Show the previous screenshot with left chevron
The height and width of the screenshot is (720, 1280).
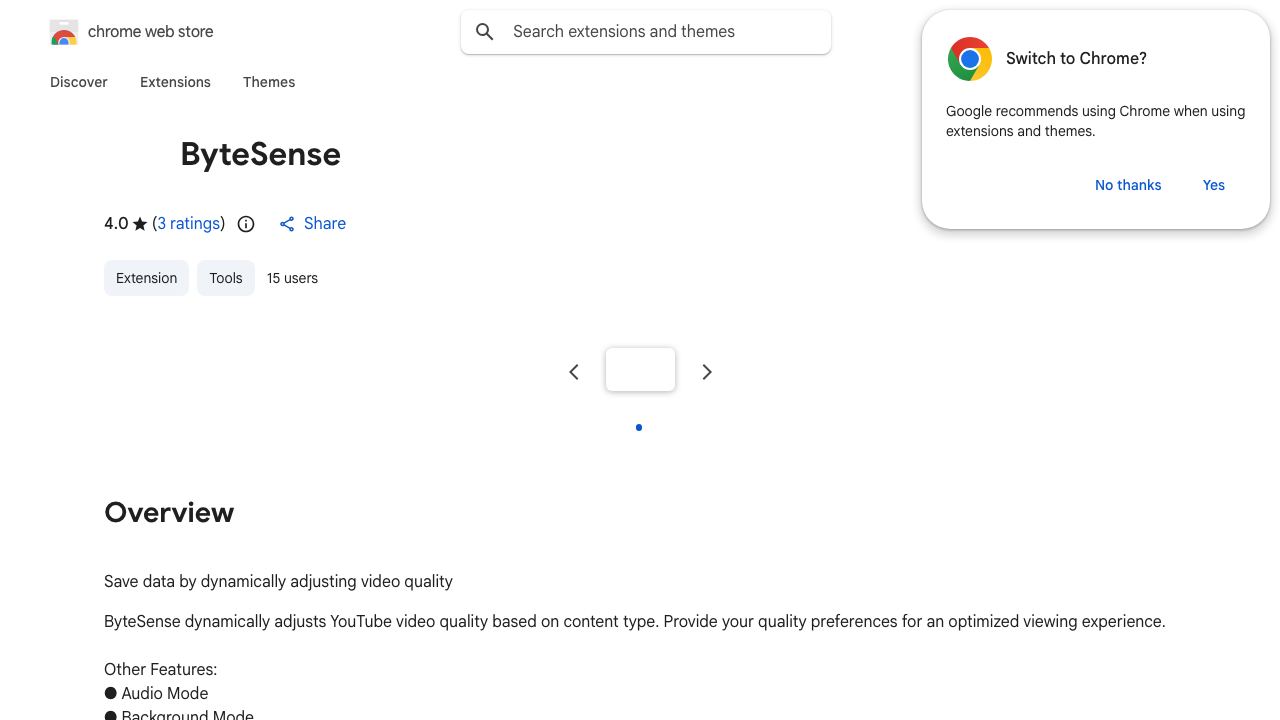coord(574,372)
